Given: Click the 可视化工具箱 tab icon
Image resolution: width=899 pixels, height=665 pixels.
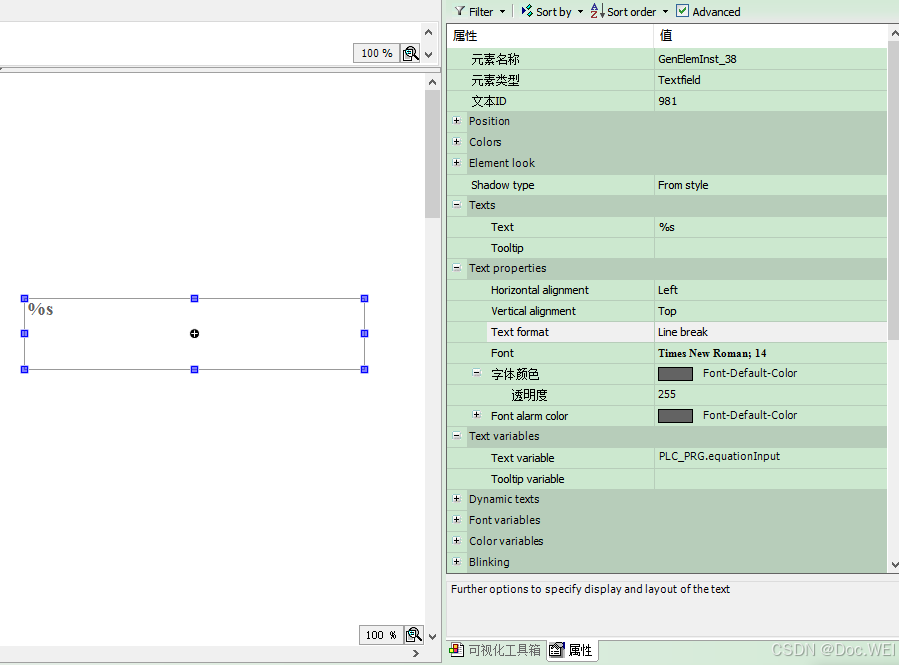Looking at the screenshot, I should pos(457,650).
